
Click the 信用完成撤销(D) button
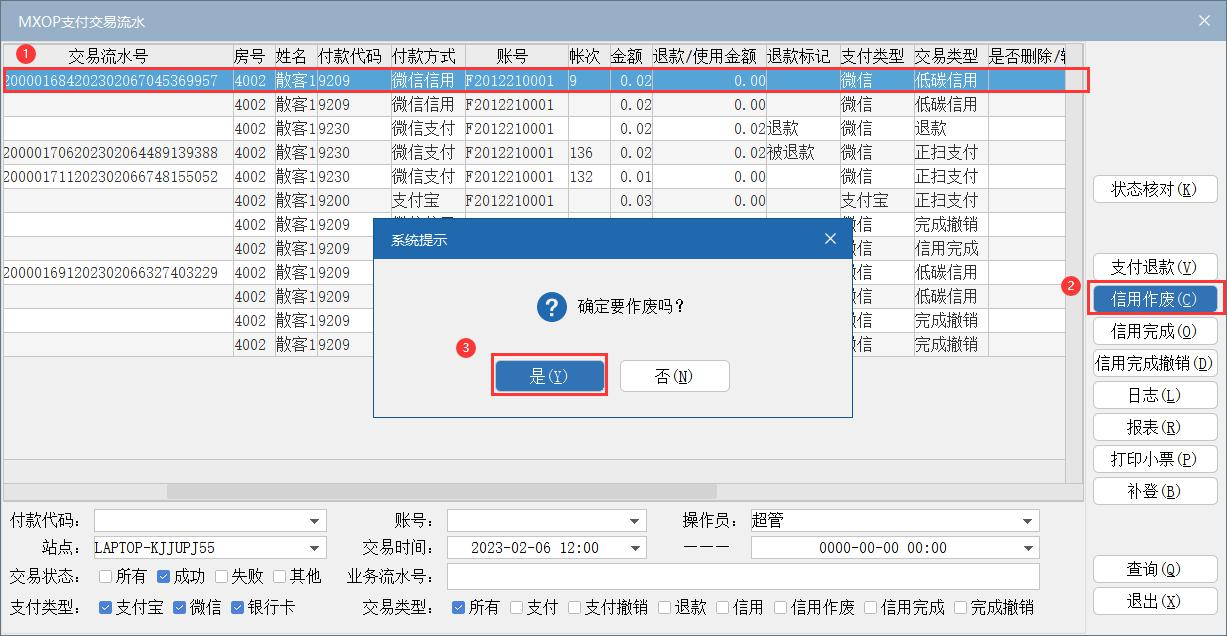click(1155, 363)
